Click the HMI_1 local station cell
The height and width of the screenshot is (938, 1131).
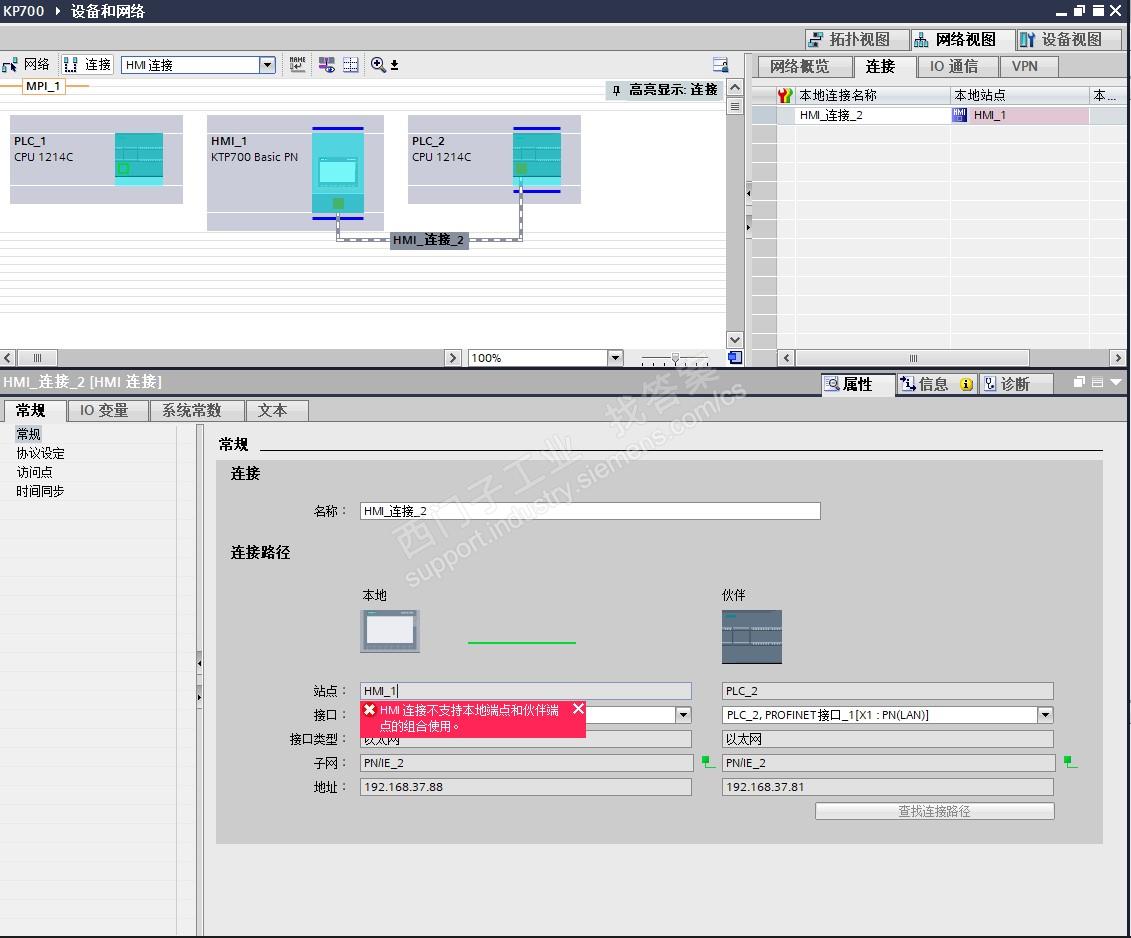[x=1019, y=115]
